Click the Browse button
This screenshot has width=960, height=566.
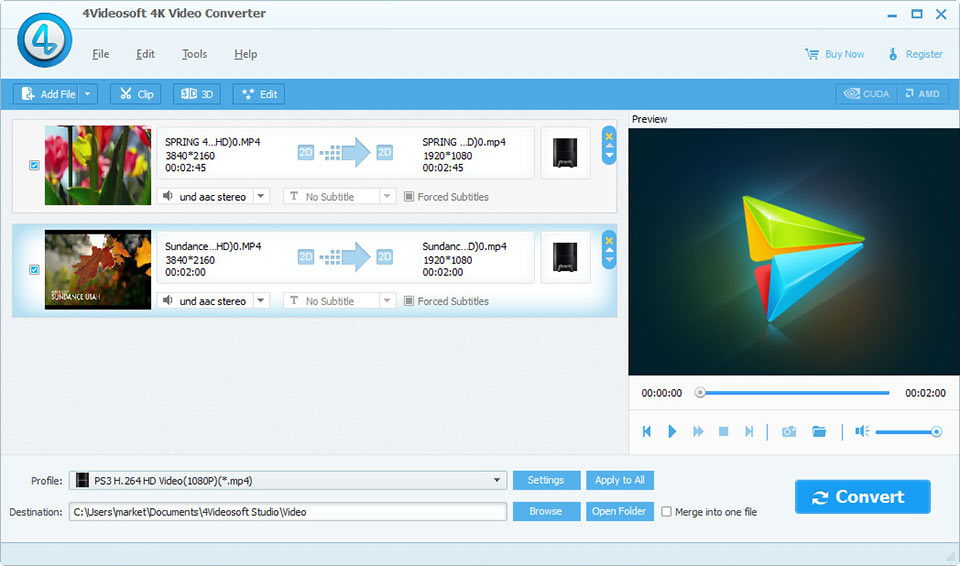point(546,511)
